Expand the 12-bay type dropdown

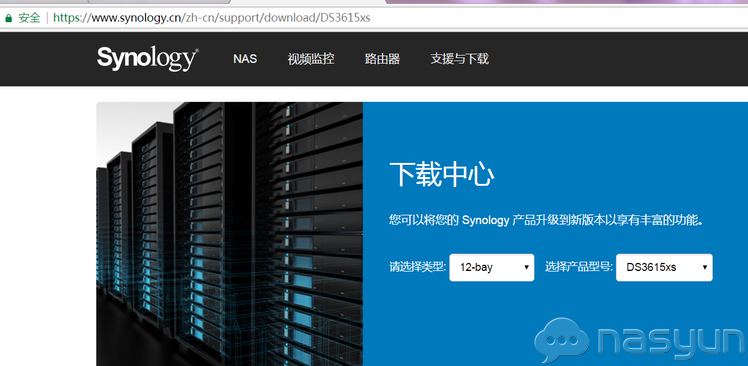tap(492, 267)
